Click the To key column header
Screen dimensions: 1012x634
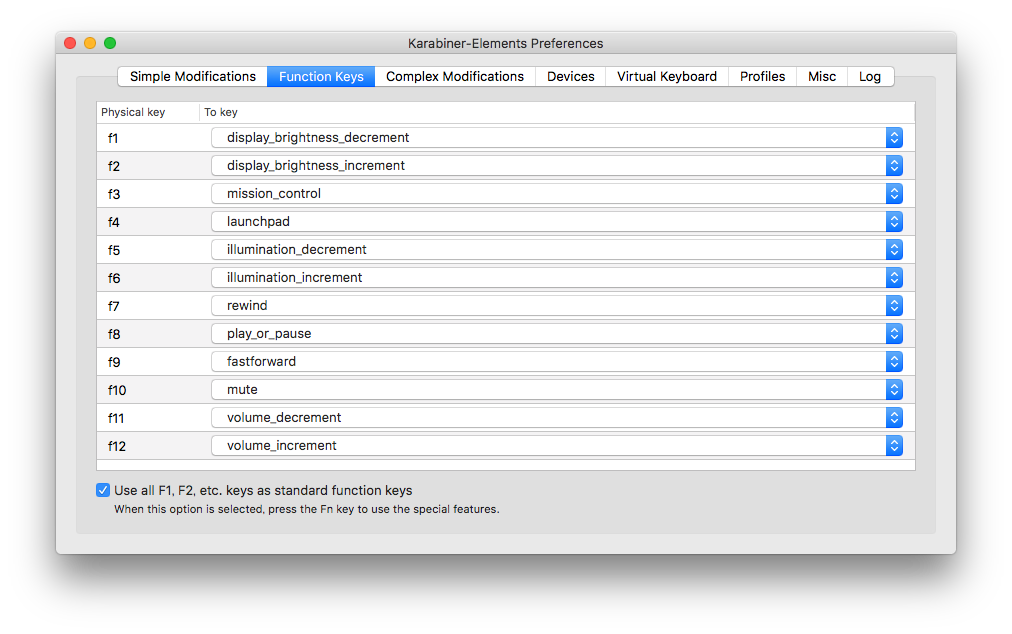pyautogui.click(x=221, y=112)
